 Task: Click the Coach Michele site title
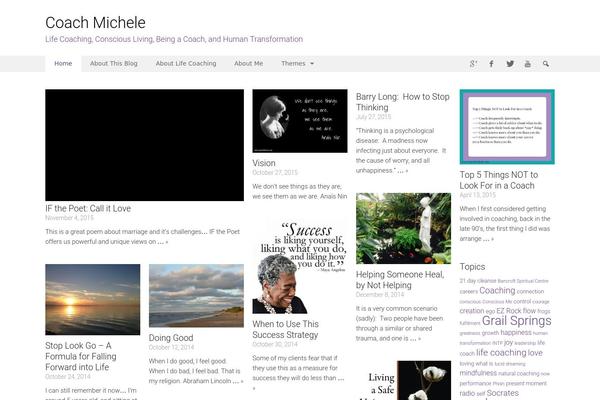pos(95,23)
